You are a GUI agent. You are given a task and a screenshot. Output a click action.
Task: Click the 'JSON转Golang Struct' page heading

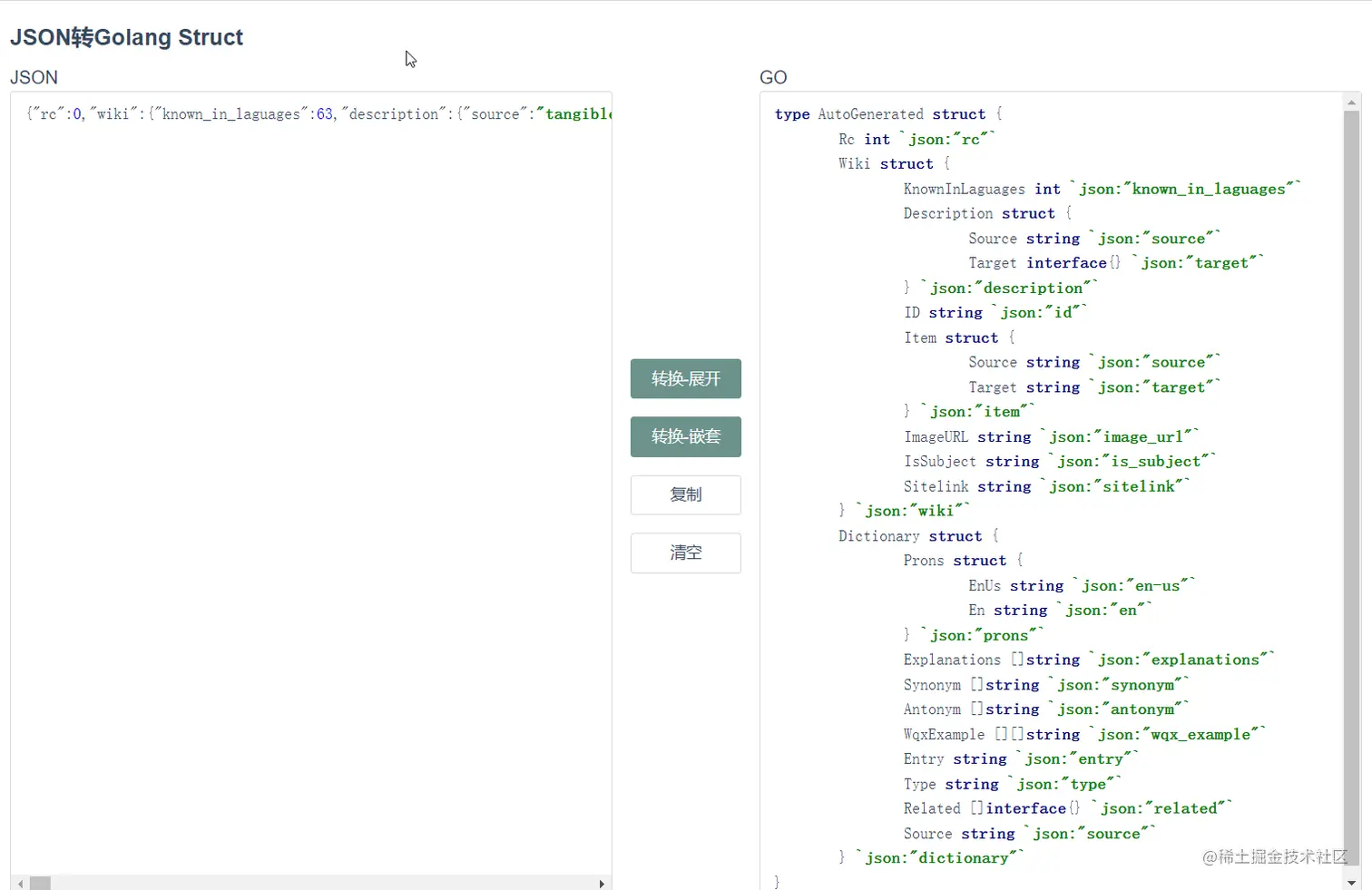coord(126,37)
